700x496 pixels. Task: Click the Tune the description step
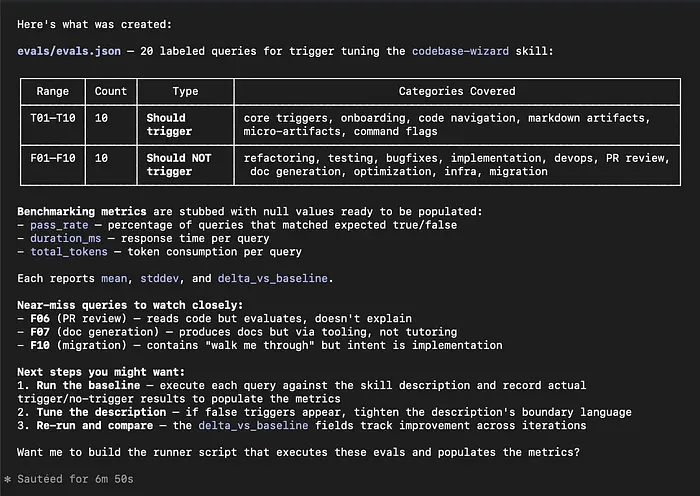(98, 412)
